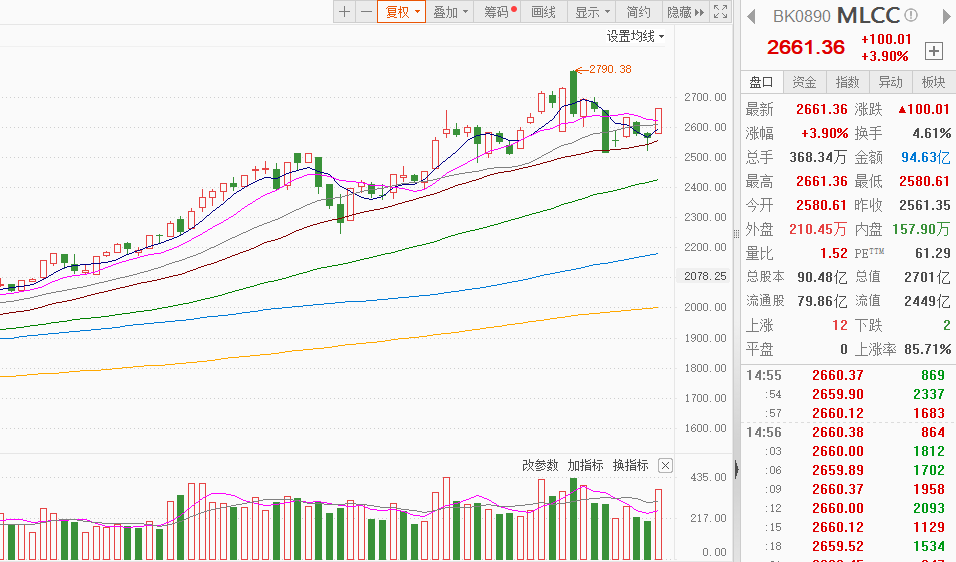Click the 换指标 button
This screenshot has width=956, height=562.
coord(630,466)
